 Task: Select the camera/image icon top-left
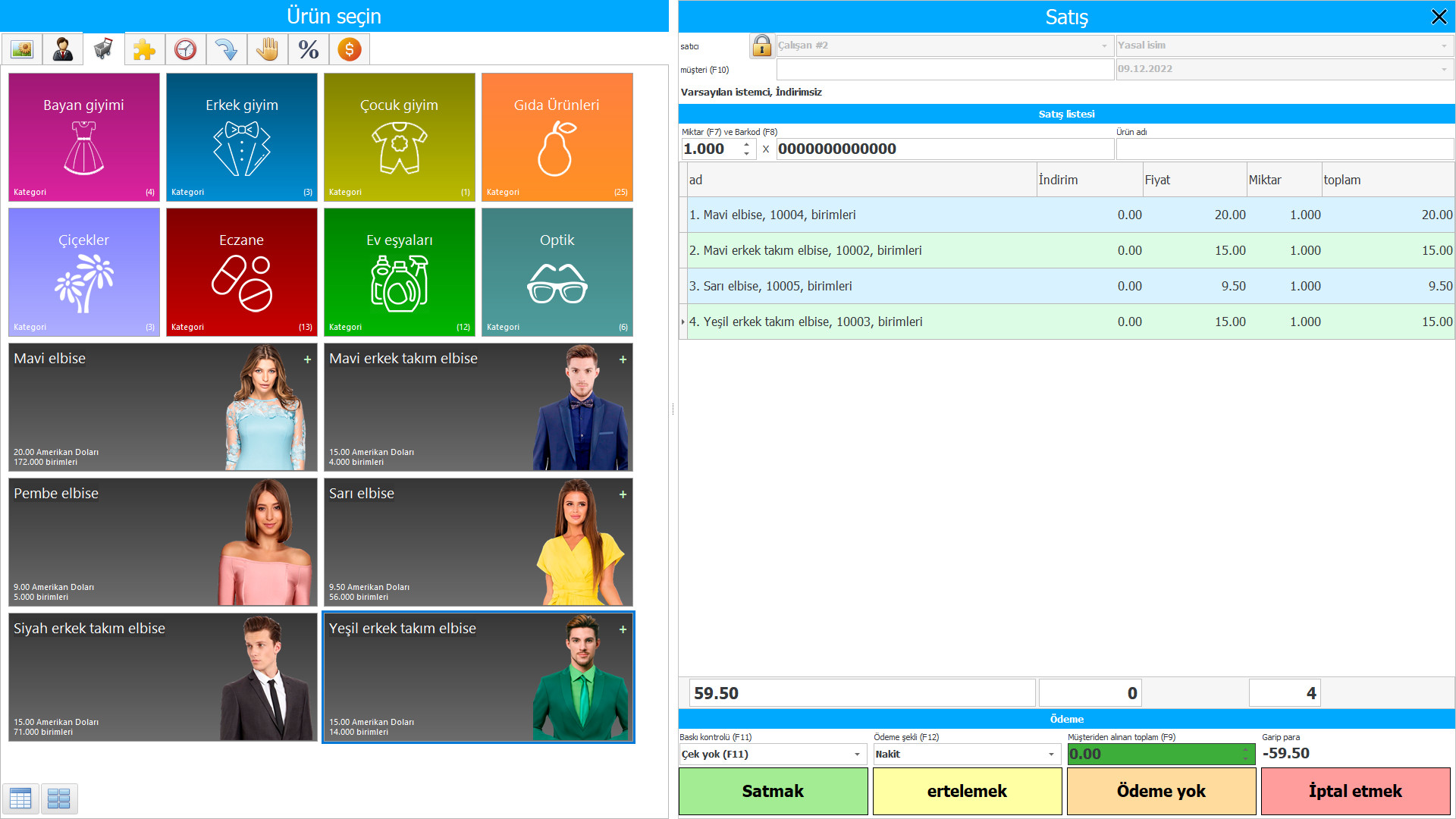(22, 50)
